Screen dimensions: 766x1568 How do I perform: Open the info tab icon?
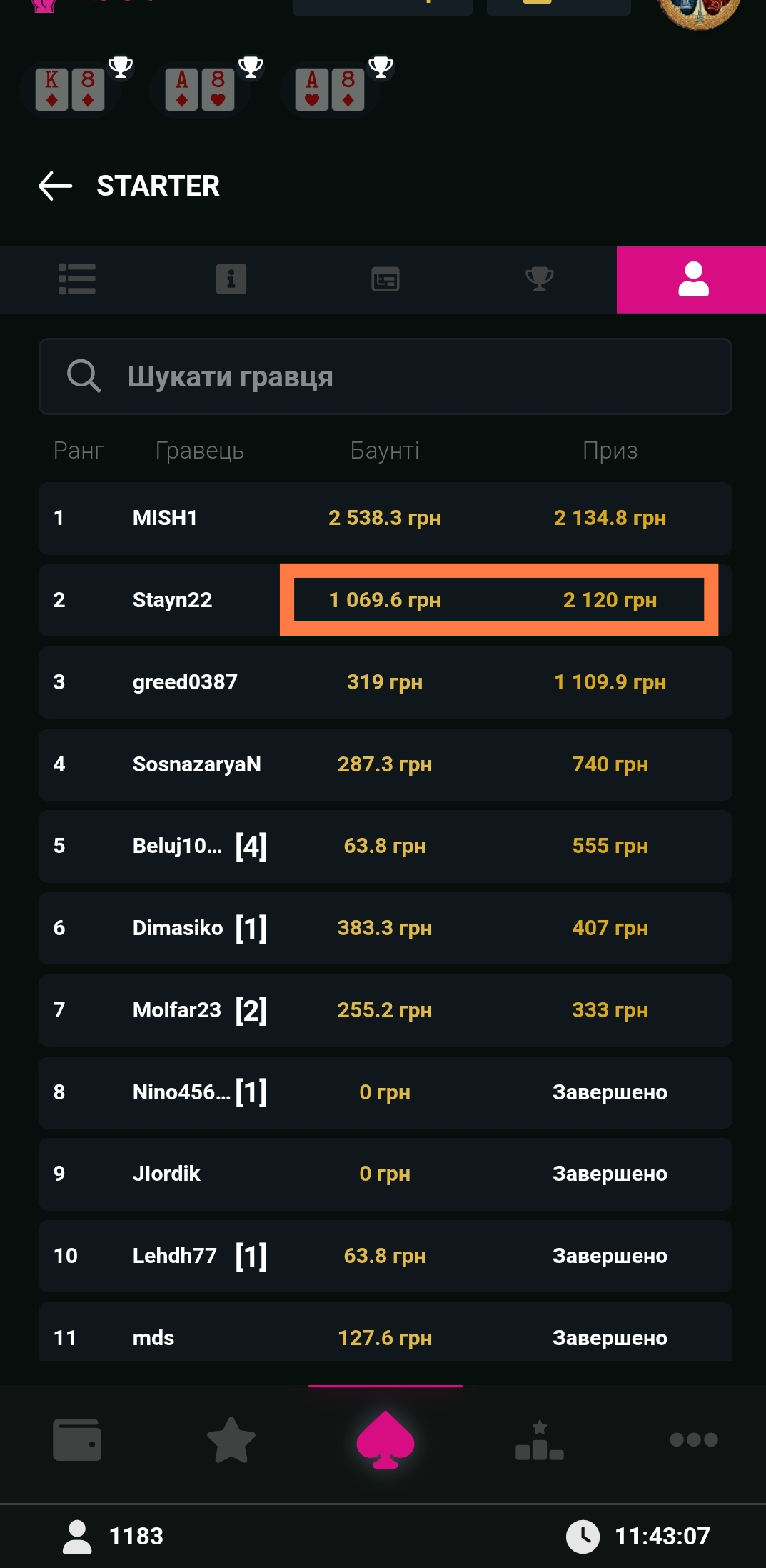point(231,279)
